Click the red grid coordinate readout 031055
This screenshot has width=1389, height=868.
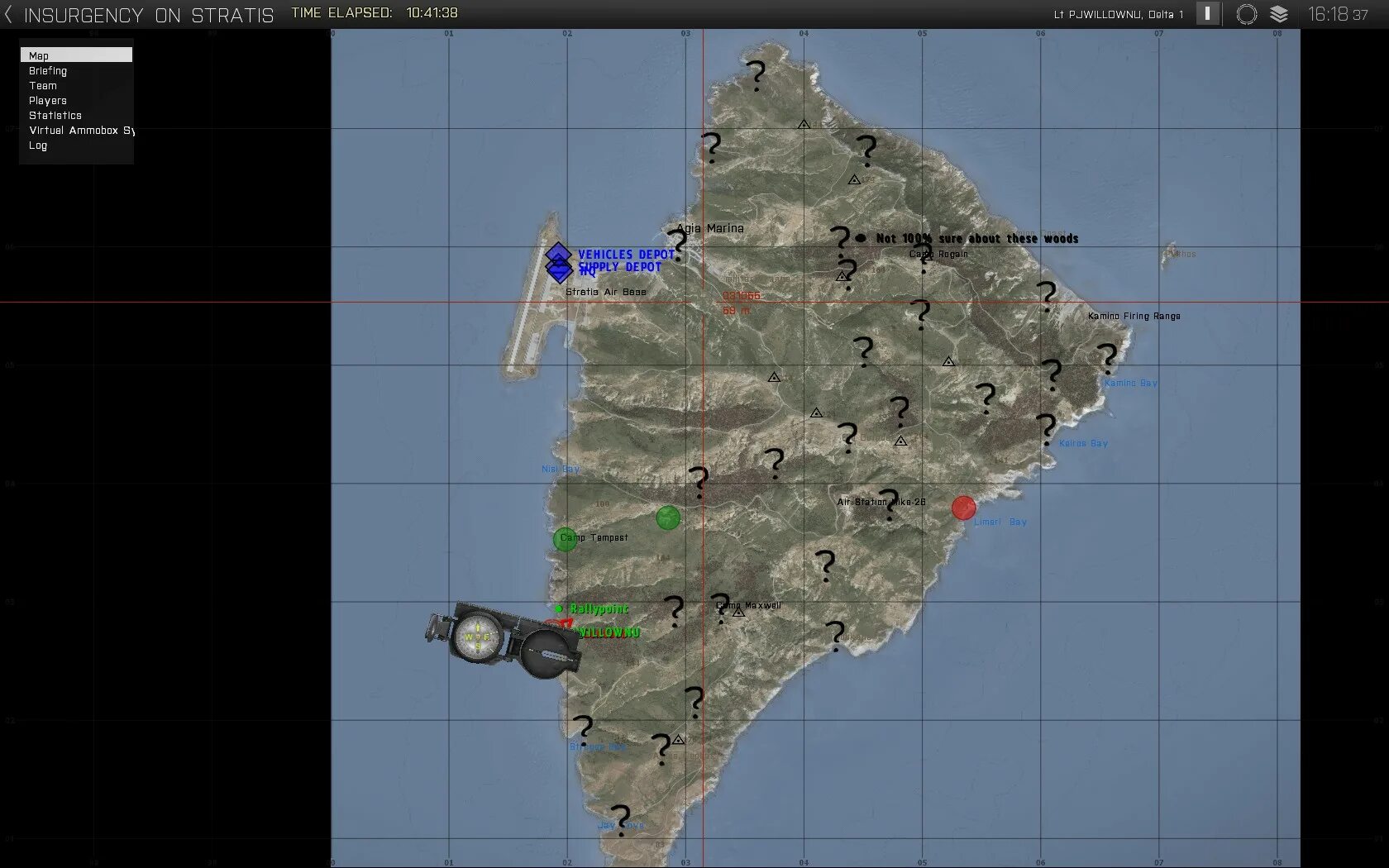(x=742, y=296)
